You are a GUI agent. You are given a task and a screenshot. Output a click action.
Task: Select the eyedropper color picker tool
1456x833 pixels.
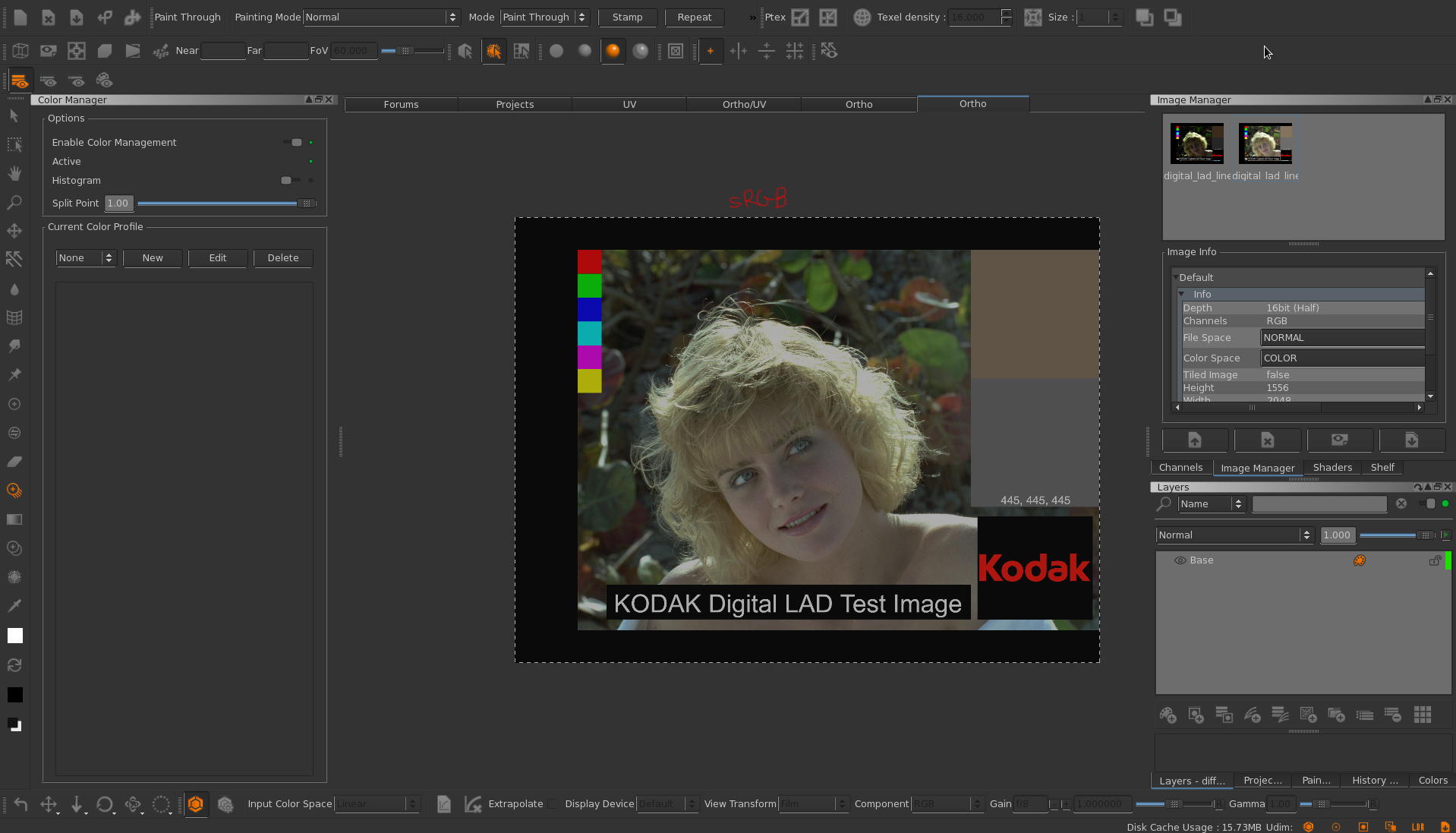click(14, 605)
